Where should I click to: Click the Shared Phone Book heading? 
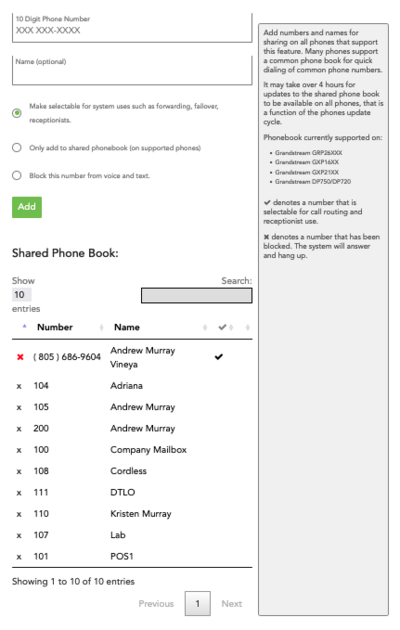[x=65, y=253]
